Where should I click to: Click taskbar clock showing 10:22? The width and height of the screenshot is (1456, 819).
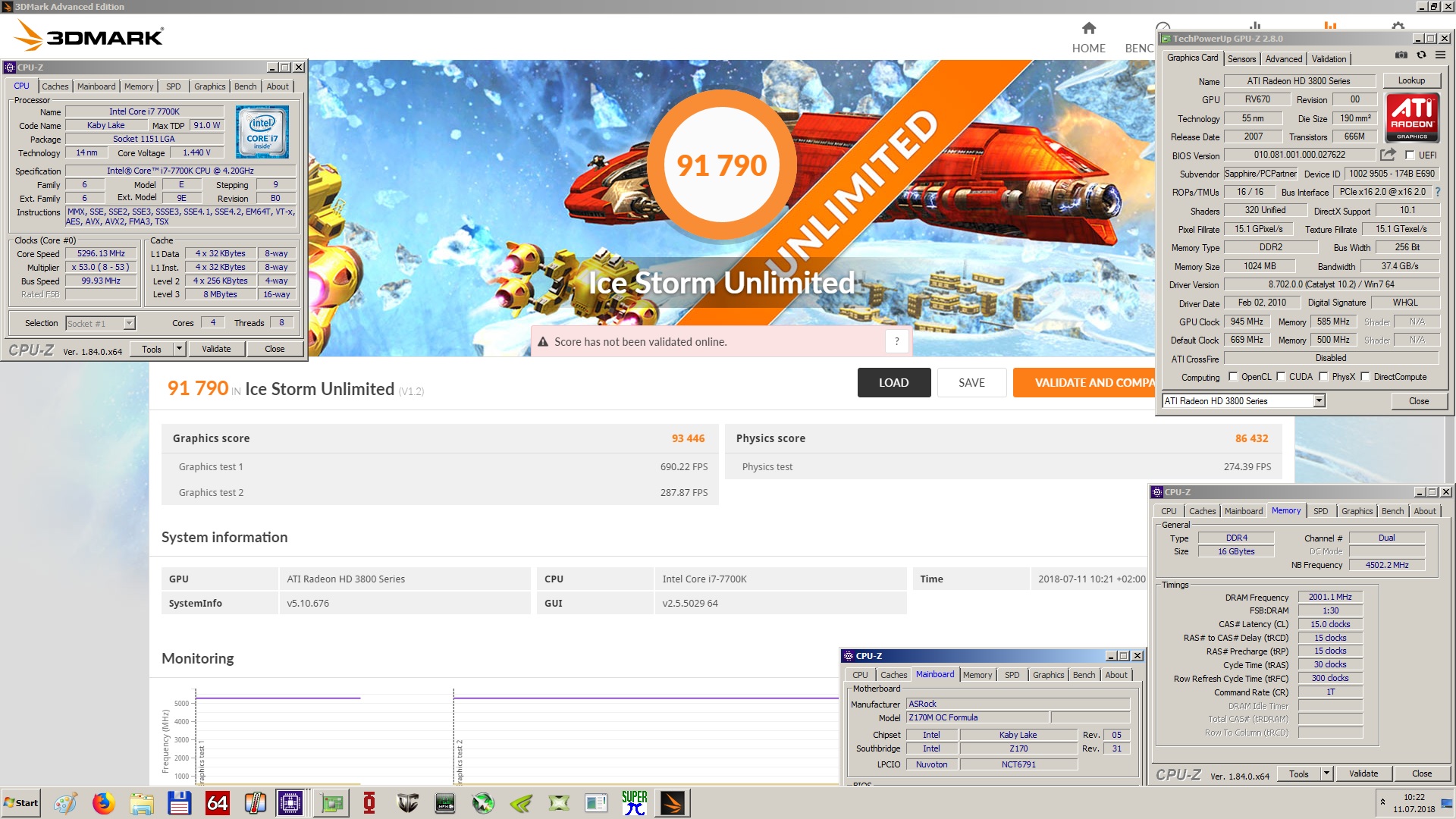click(1414, 797)
